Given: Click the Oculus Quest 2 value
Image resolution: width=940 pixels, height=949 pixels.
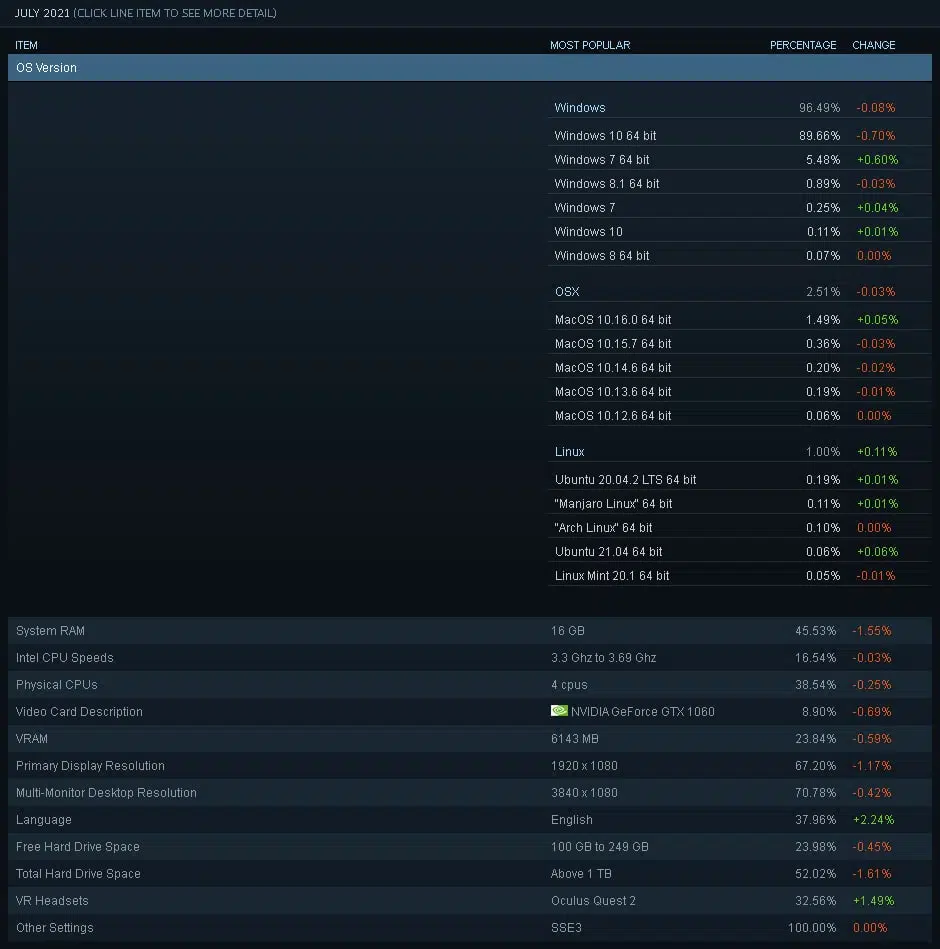Looking at the screenshot, I should tap(593, 901).
